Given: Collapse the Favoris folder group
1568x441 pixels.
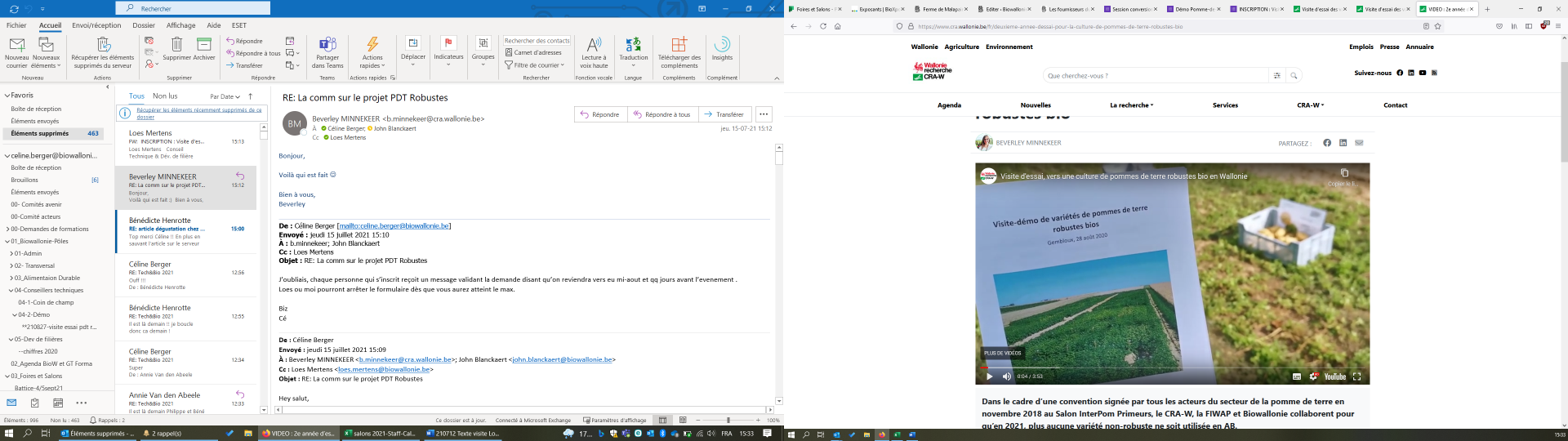Looking at the screenshot, I should tap(7, 96).
